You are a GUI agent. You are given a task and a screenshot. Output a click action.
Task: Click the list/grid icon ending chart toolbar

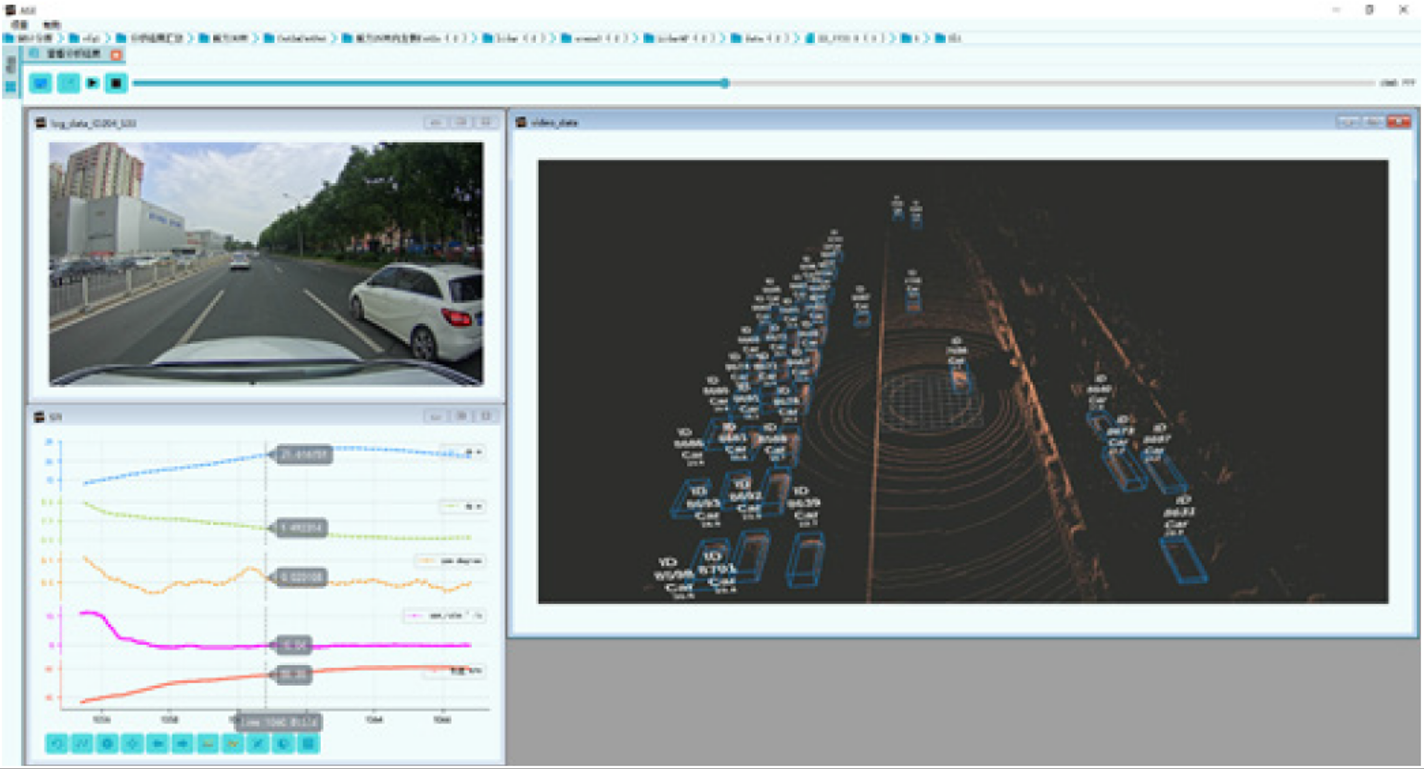309,743
